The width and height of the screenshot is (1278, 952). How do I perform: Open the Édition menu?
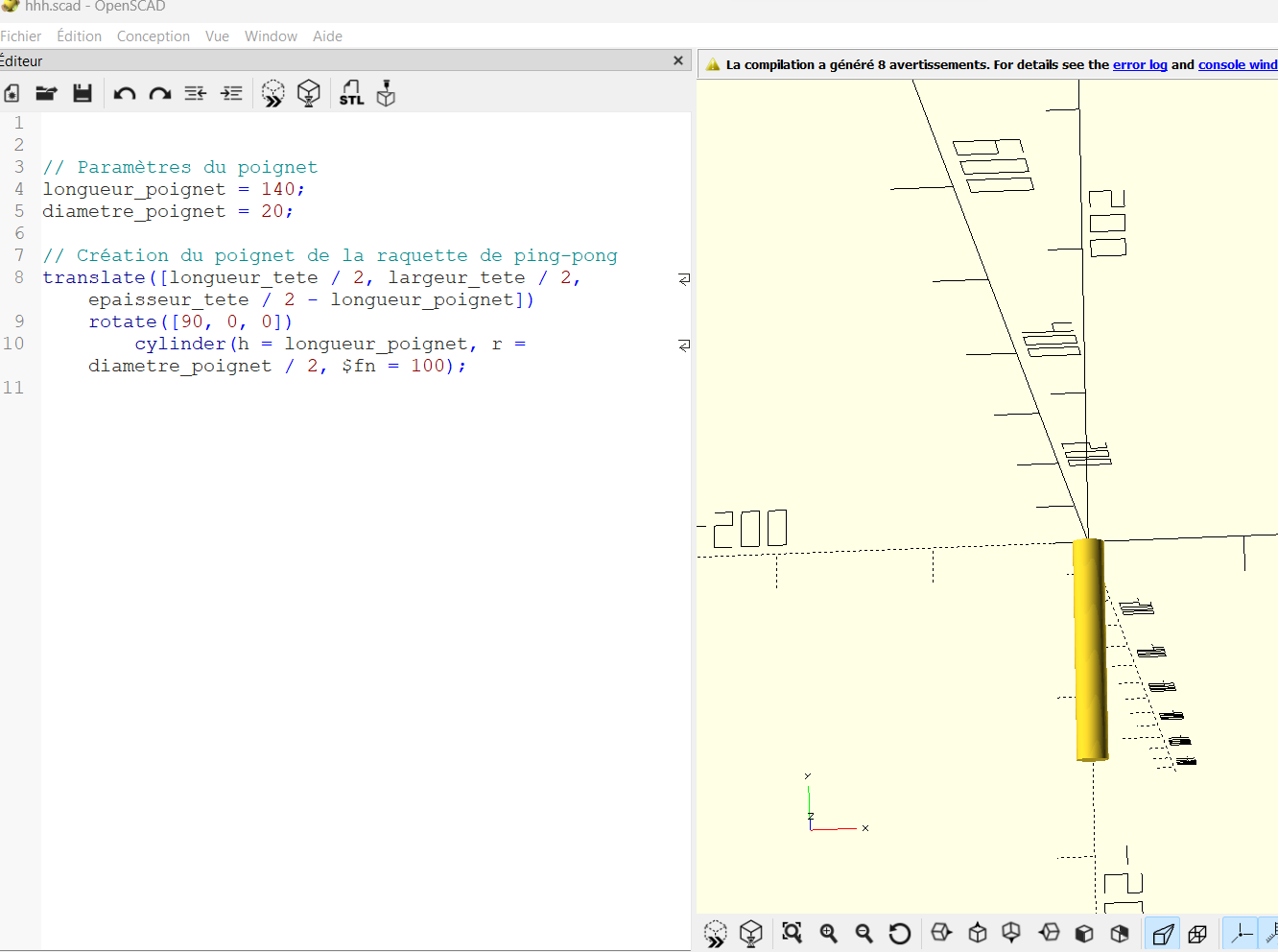(79, 36)
